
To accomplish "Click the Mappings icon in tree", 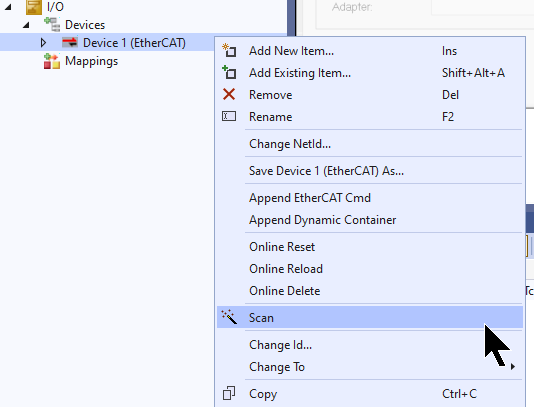I will click(52, 61).
